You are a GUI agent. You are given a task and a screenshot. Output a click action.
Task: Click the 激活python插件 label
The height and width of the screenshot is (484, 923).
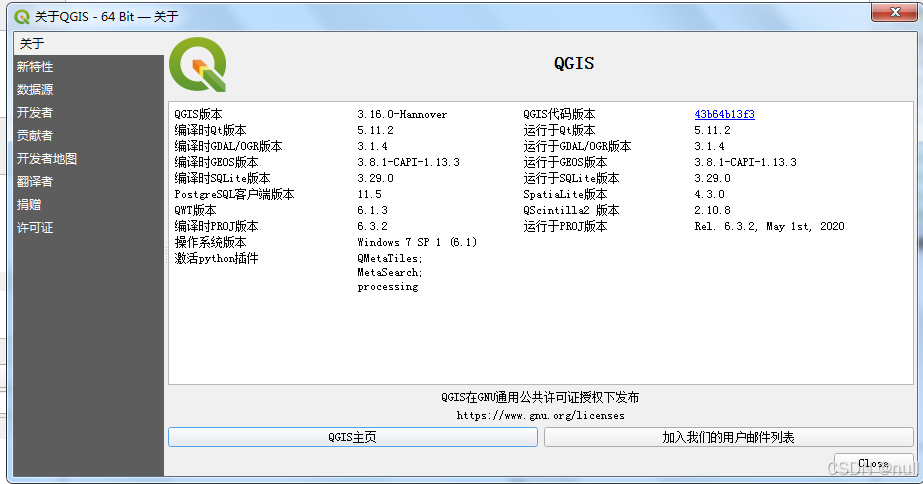(x=216, y=258)
